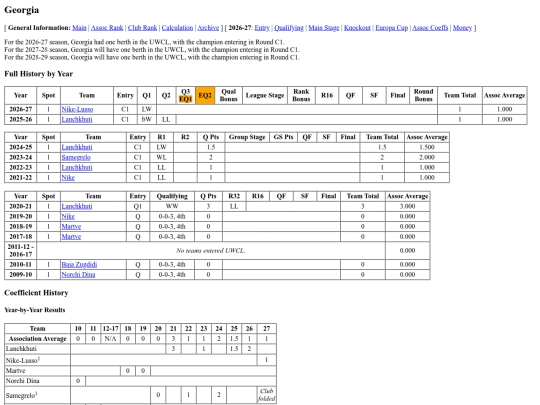Open the Europa Cup link
Image resolution: width=540 pixels, height=405 pixels.
(x=391, y=28)
